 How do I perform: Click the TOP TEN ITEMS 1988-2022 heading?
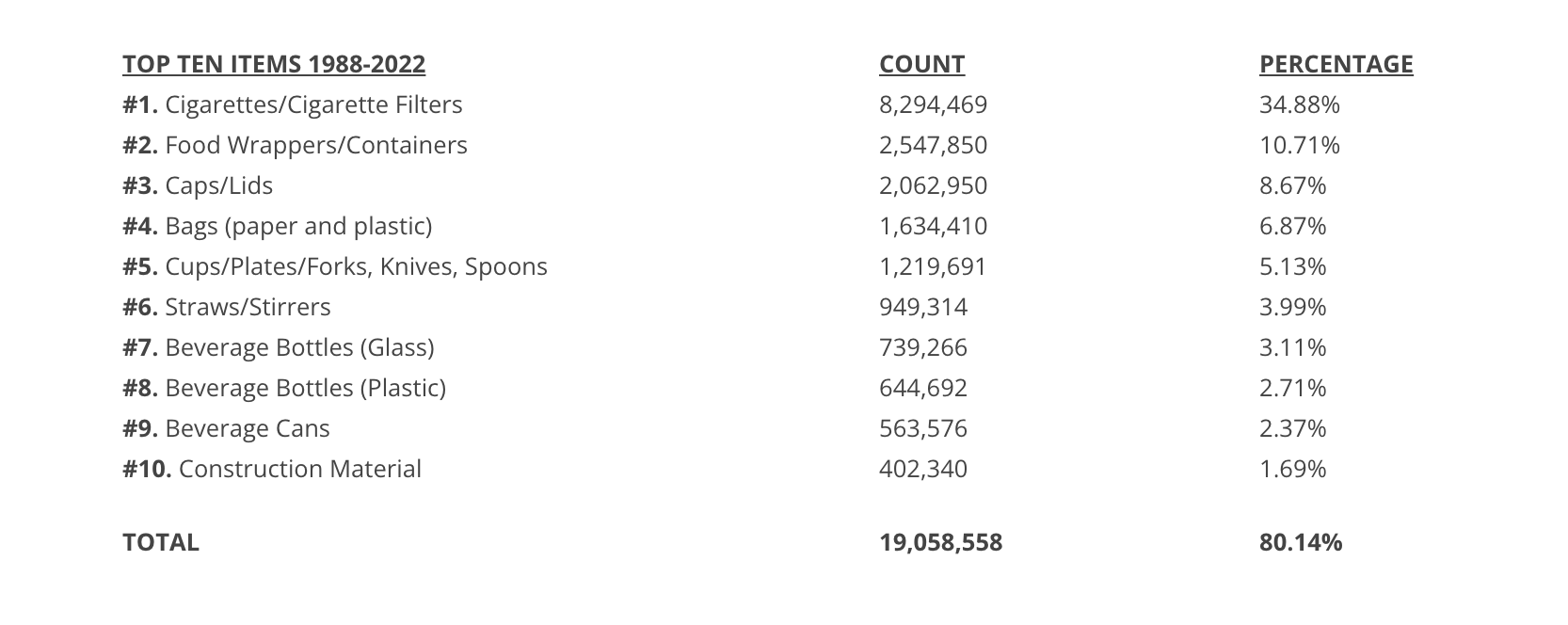pos(274,64)
